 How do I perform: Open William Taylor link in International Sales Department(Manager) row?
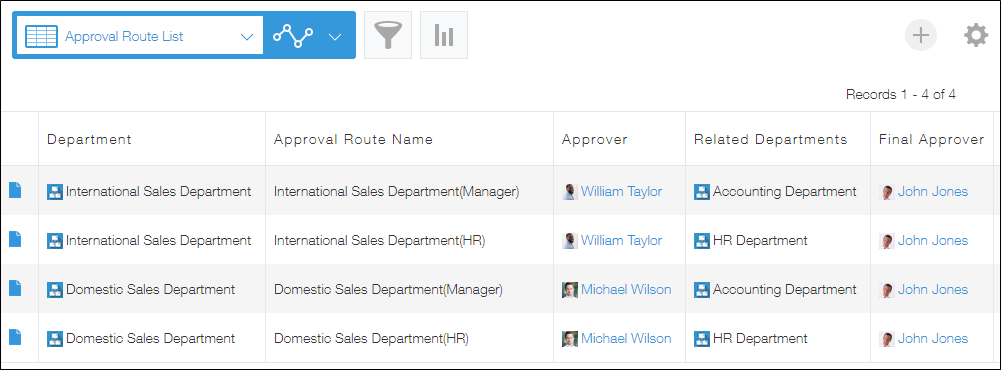tap(621, 191)
